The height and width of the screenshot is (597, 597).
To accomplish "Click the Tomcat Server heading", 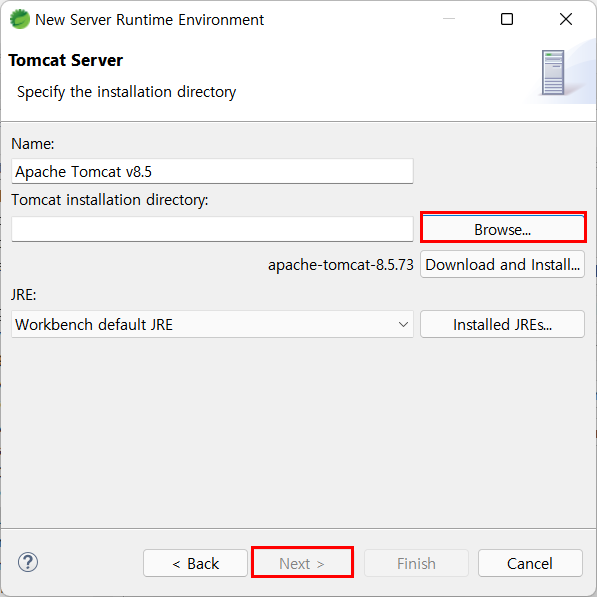I will point(65,60).
